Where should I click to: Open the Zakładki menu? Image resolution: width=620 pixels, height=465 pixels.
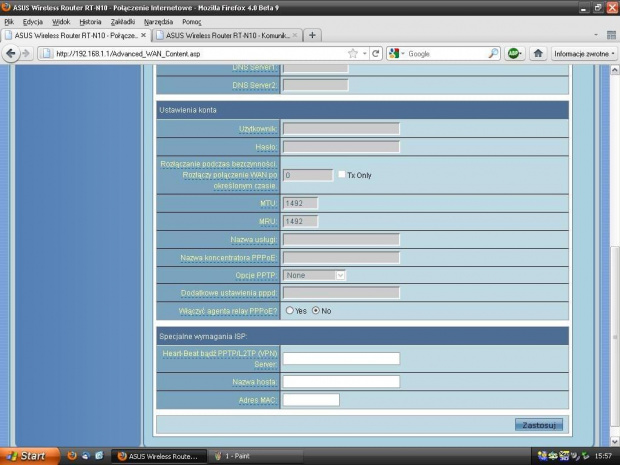coord(122,21)
